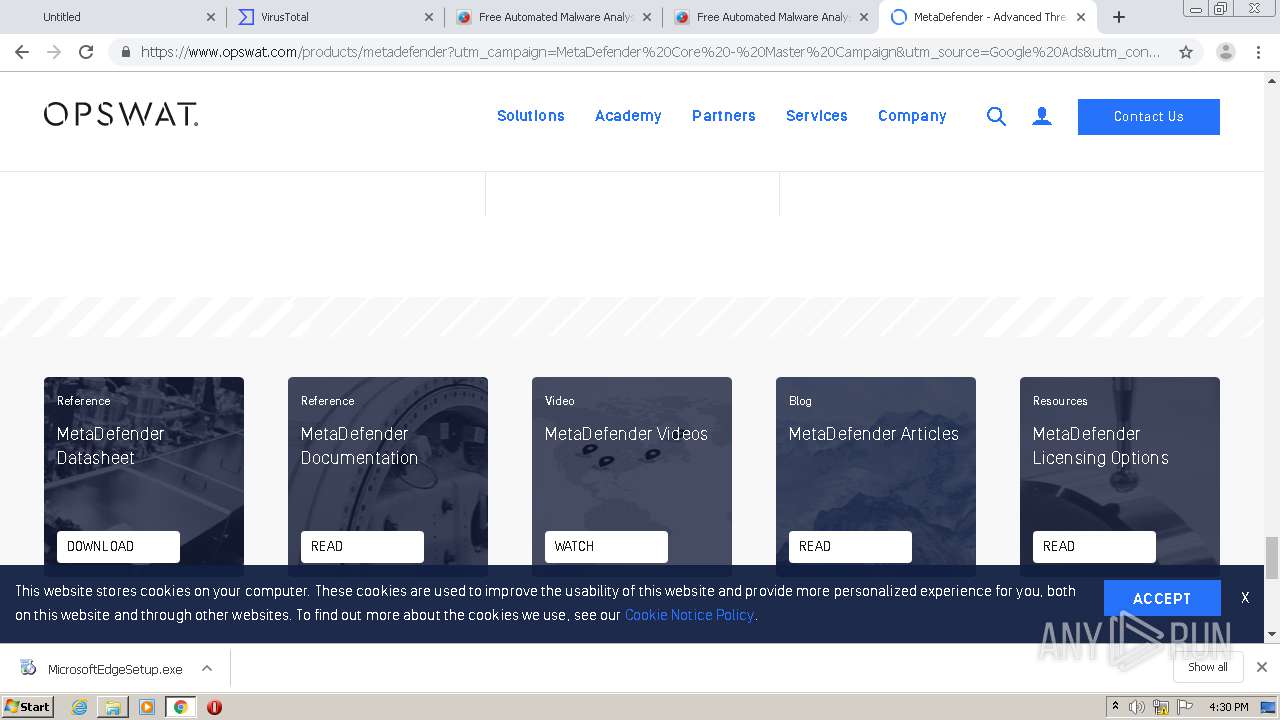Open the user account icon
This screenshot has height=720, width=1280.
(x=1042, y=116)
